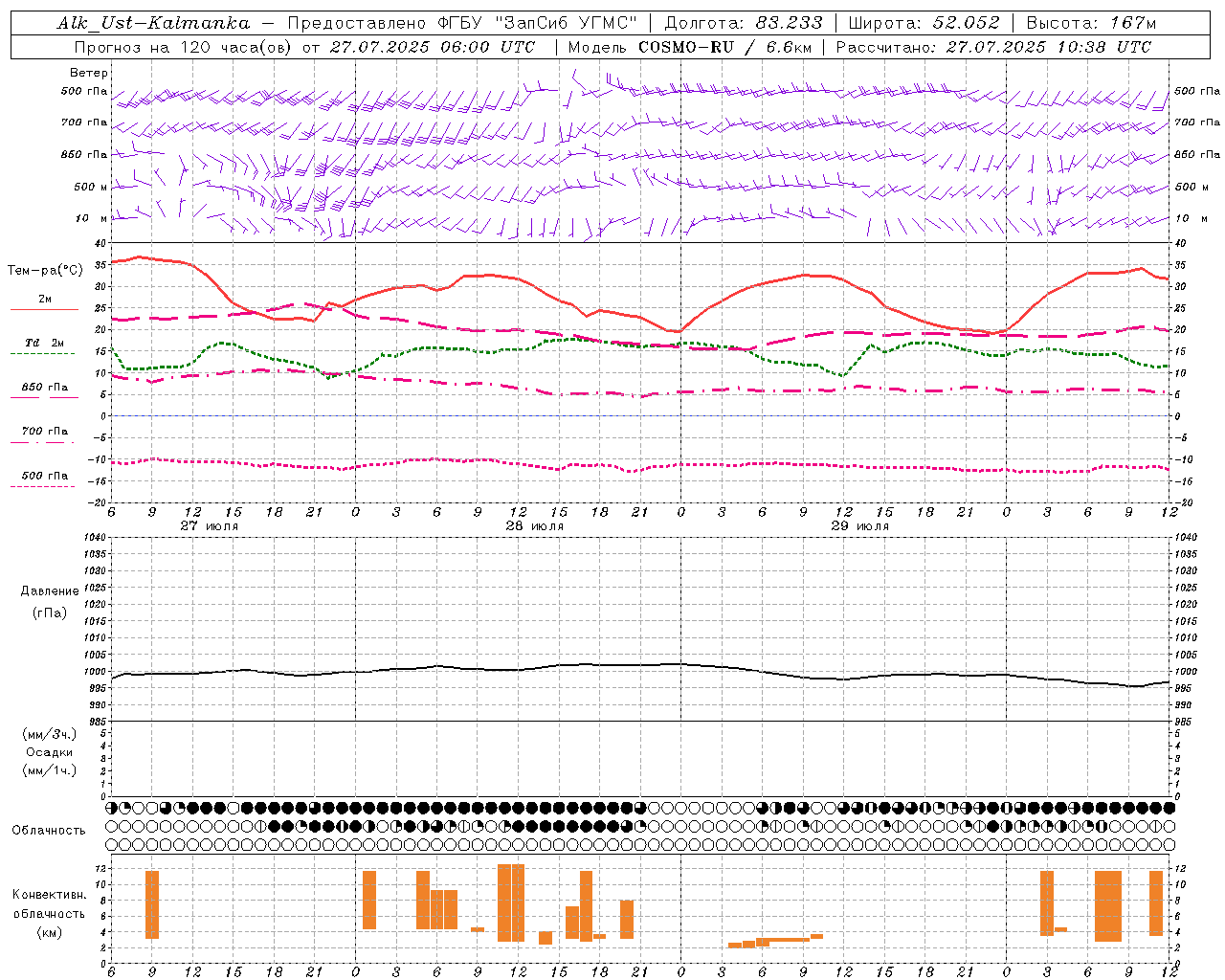Click the Высота: 167м value
Viewport: 1225px width, 980px height.
pos(1091,23)
